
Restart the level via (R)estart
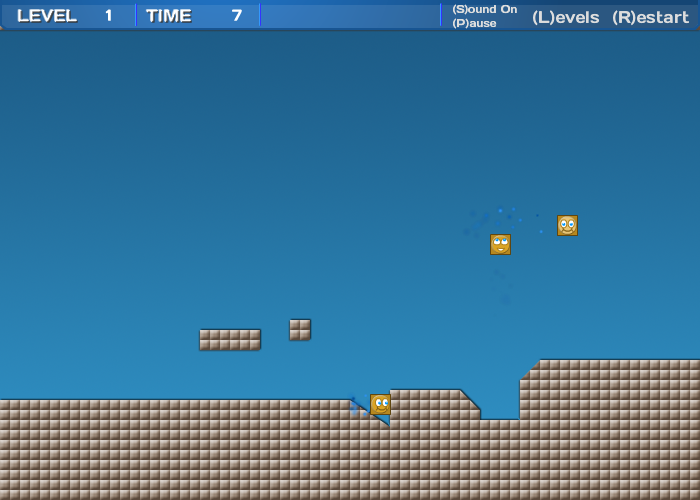click(x=650, y=17)
